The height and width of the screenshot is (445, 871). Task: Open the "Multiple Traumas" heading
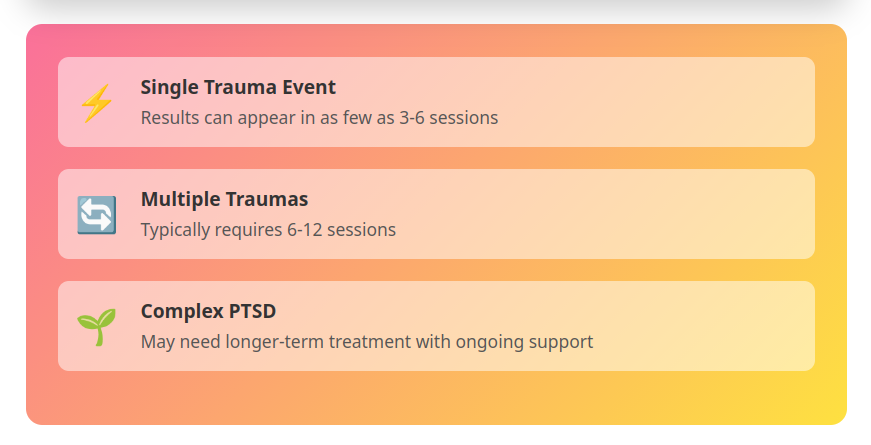[x=224, y=199]
